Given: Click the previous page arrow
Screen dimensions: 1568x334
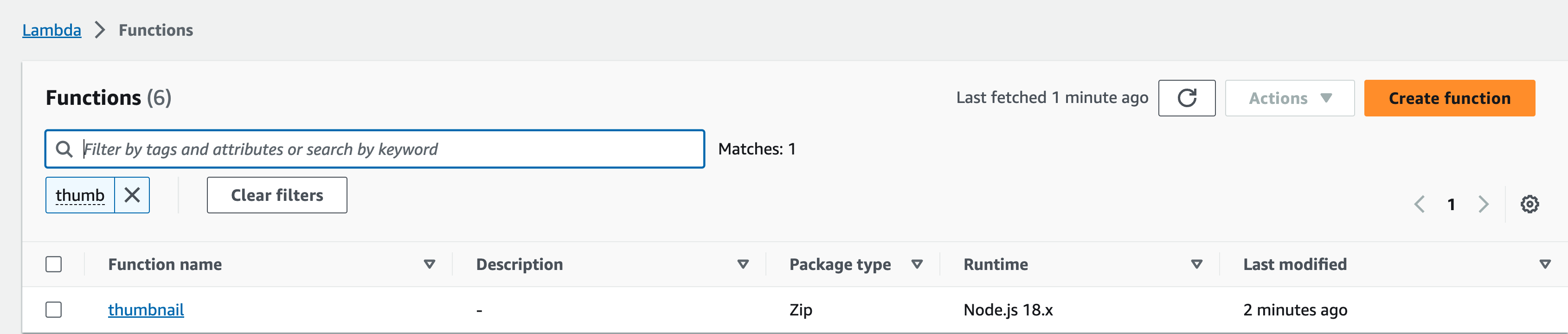Looking at the screenshot, I should pyautogui.click(x=1420, y=205).
